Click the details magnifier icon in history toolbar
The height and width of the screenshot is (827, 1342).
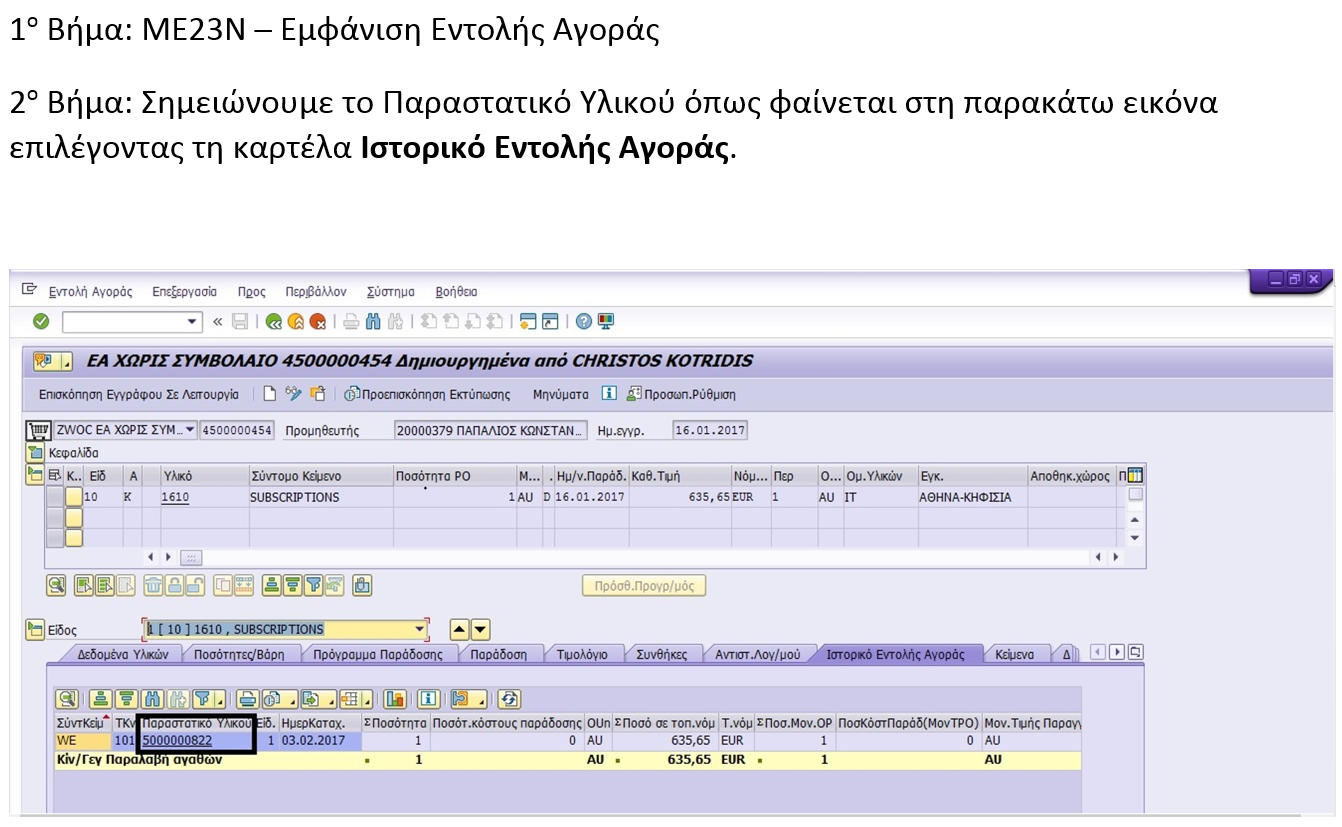pyautogui.click(x=67, y=699)
